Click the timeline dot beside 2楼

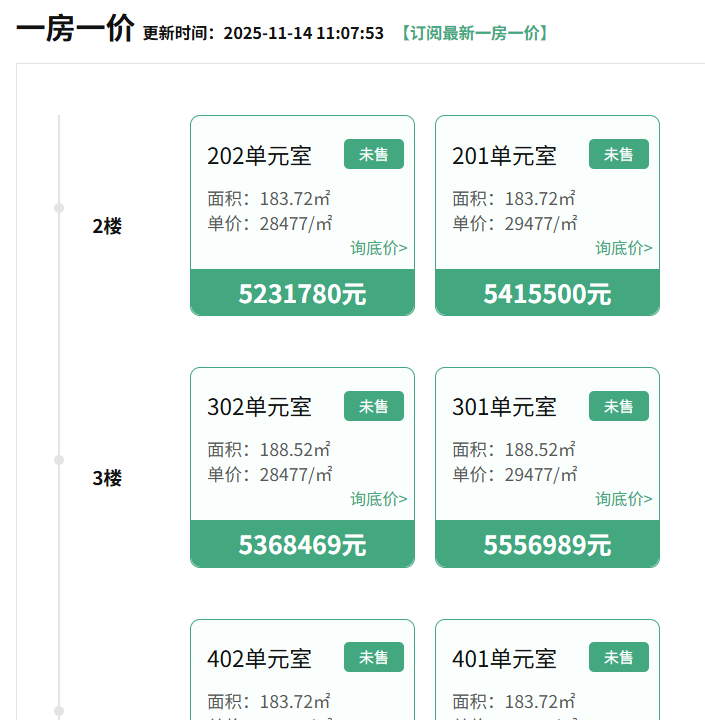59,208
